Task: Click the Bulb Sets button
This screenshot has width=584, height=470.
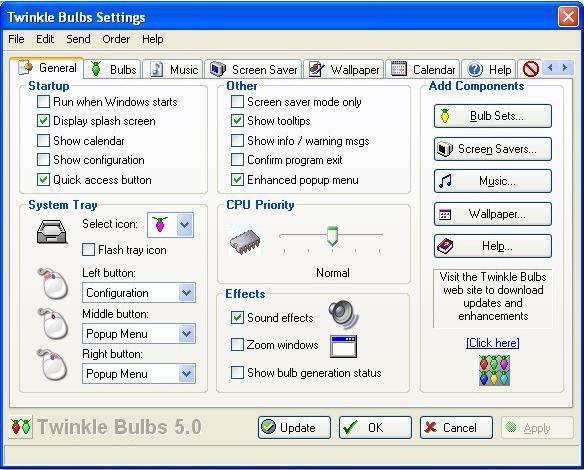Action: [492, 116]
